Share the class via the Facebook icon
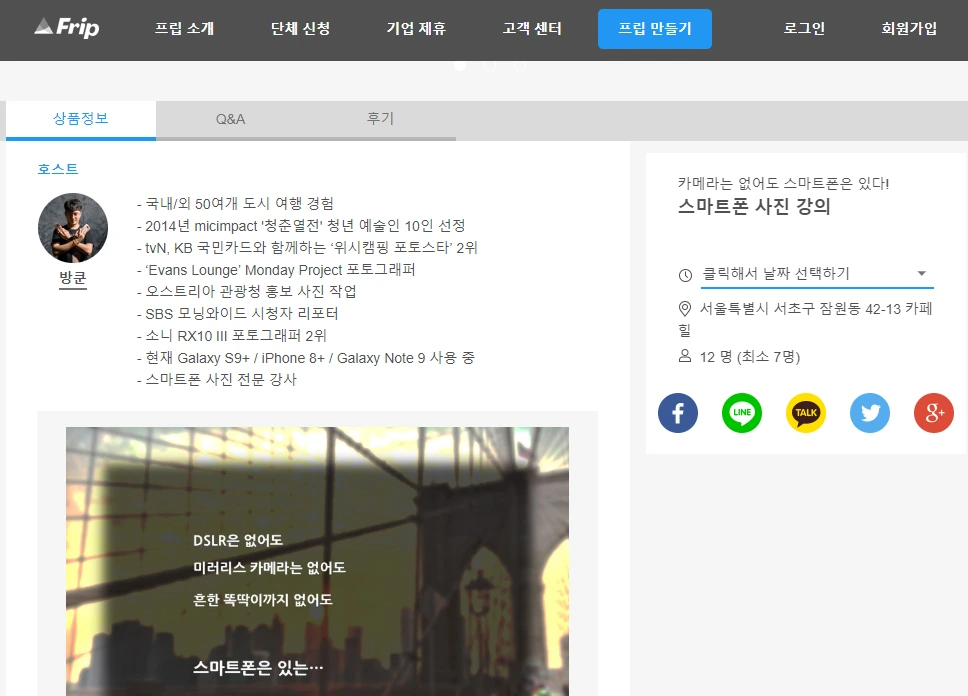This screenshot has width=968, height=696. point(678,413)
